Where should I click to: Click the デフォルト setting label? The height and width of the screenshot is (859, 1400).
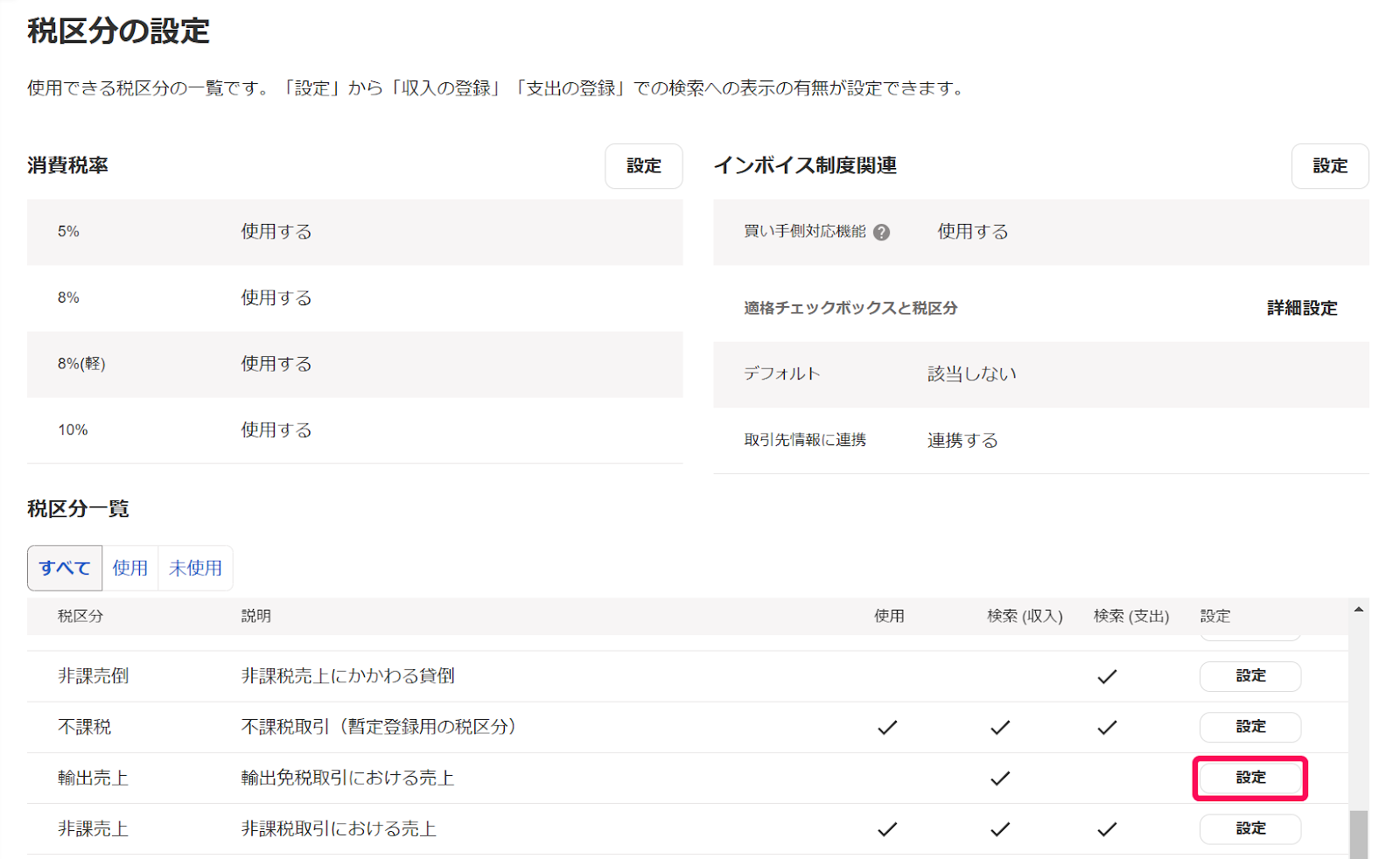coord(781,374)
